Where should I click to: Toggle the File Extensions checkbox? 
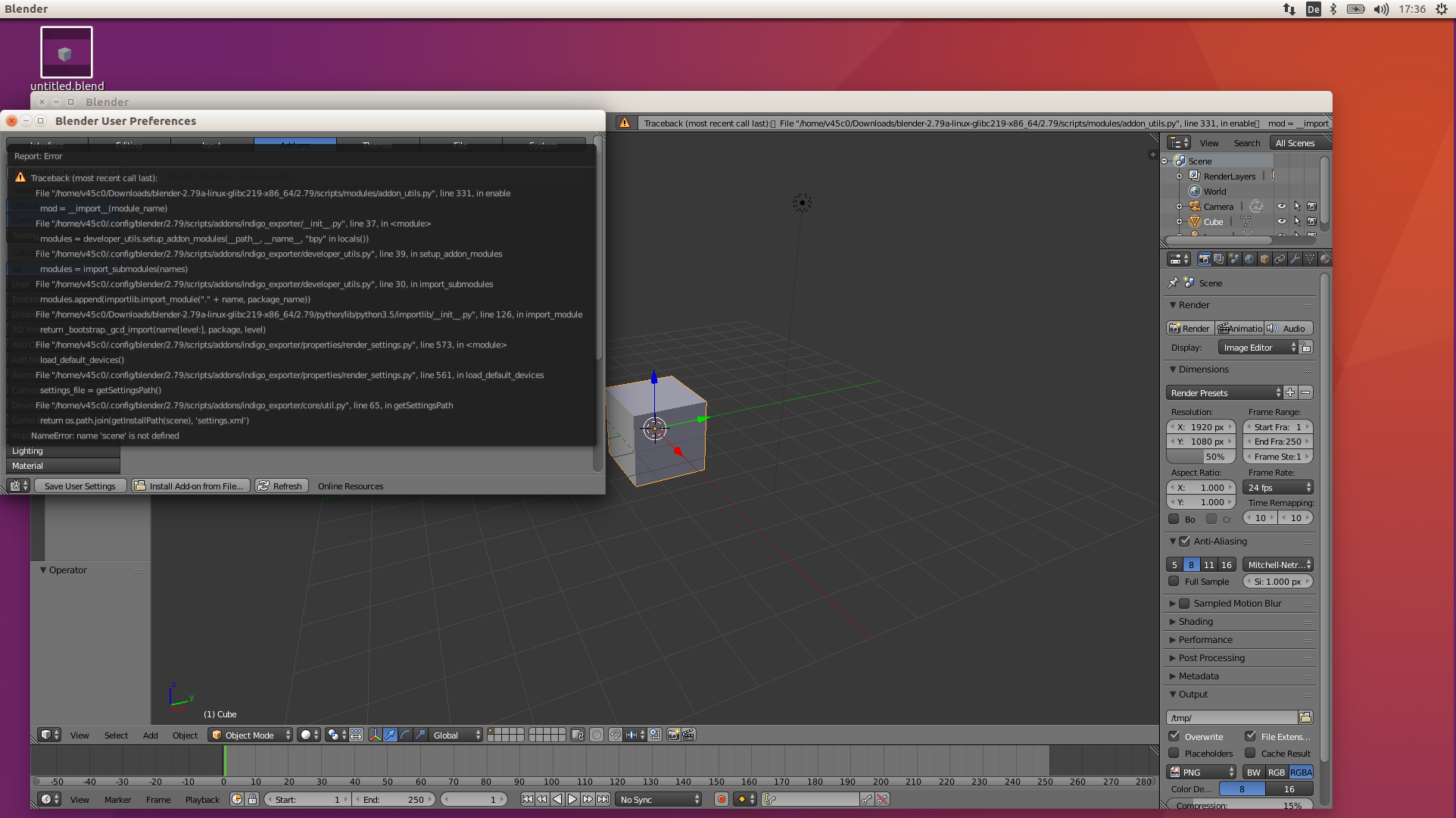click(1250, 736)
